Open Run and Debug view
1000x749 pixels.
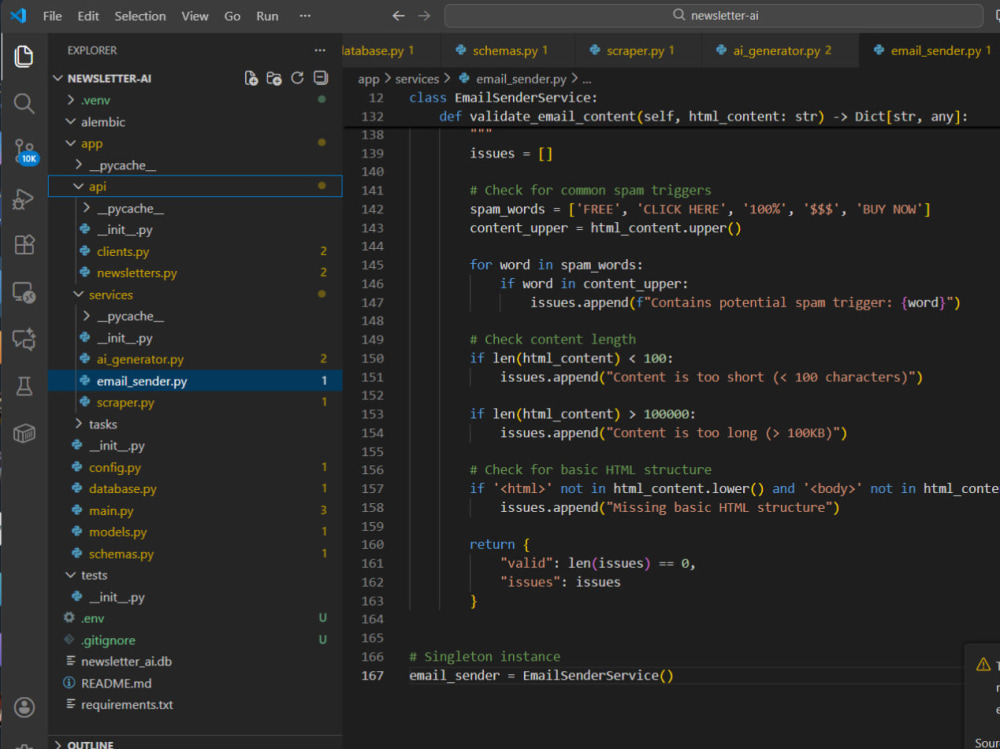(24, 200)
